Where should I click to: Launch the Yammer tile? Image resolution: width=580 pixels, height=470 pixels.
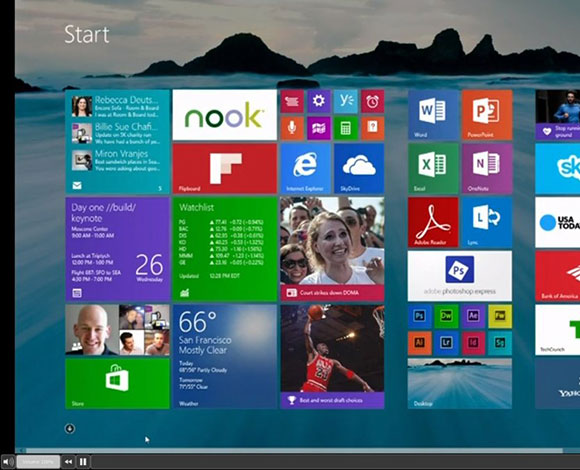(345, 101)
